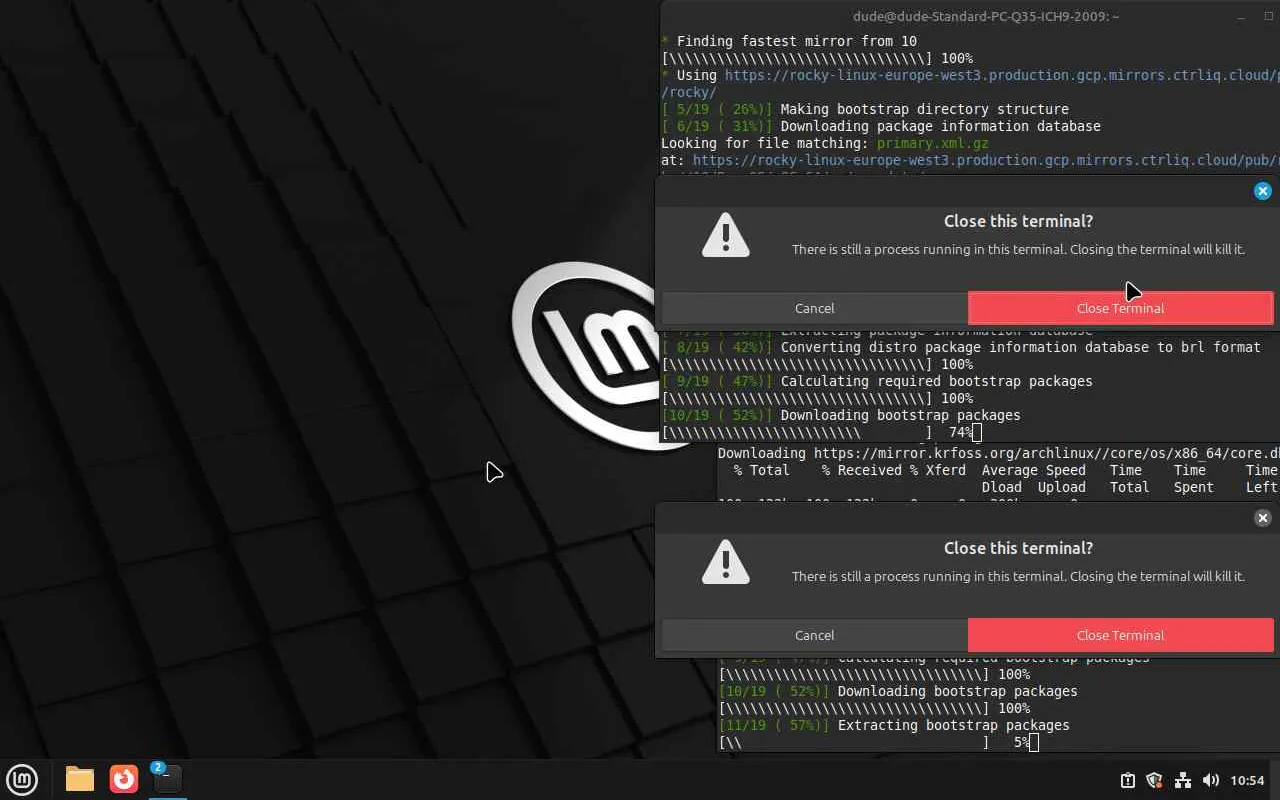Open the notification tray icon with exclamation mark

pyautogui.click(x=1127, y=780)
